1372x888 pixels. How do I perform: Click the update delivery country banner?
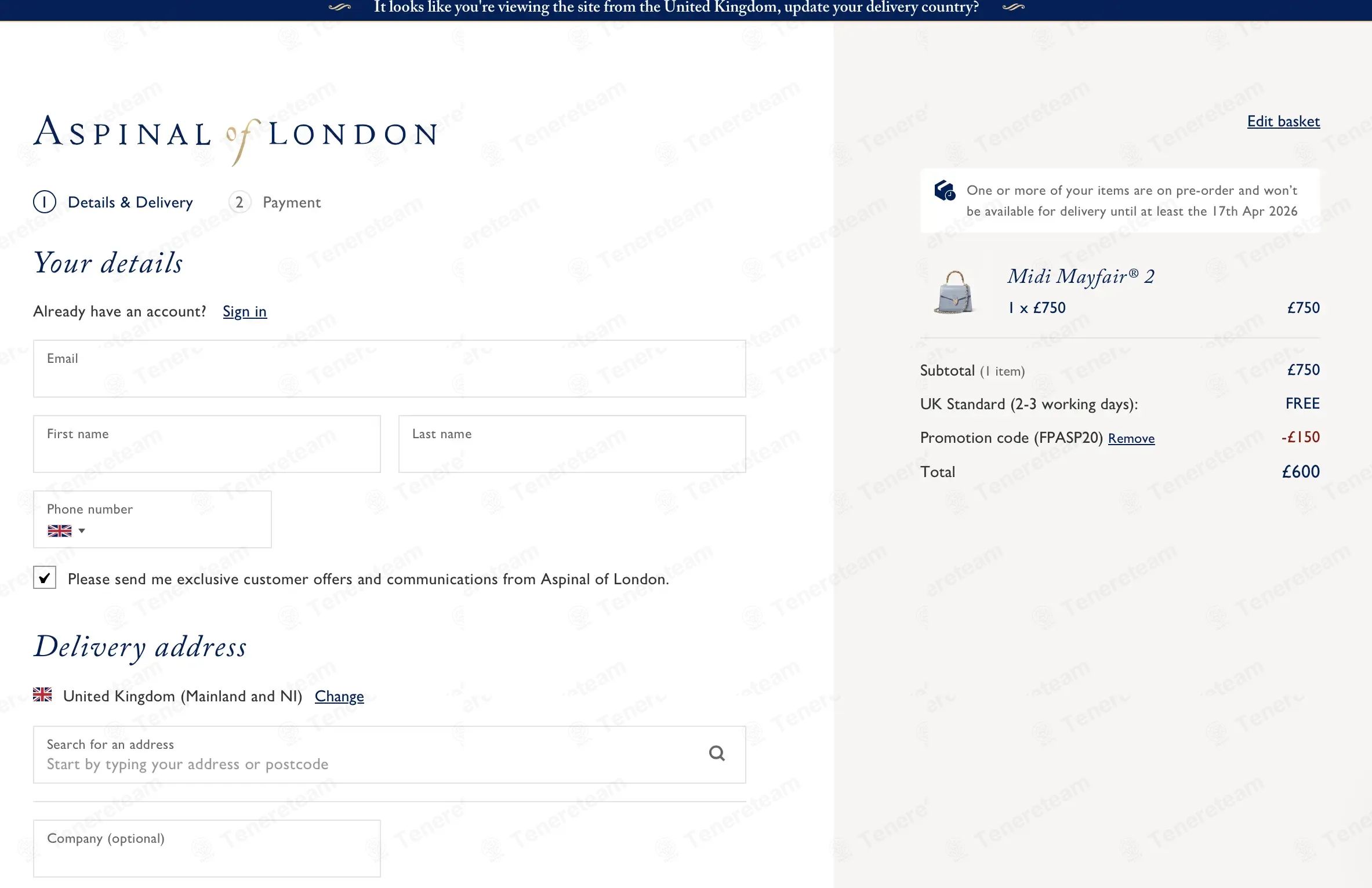(676, 8)
